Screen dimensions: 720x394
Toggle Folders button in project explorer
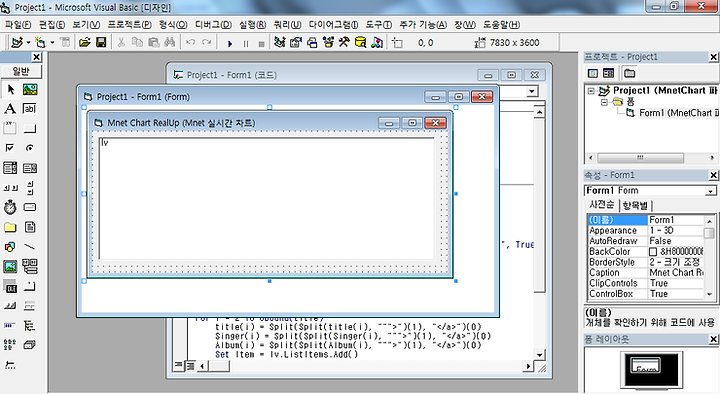point(630,73)
